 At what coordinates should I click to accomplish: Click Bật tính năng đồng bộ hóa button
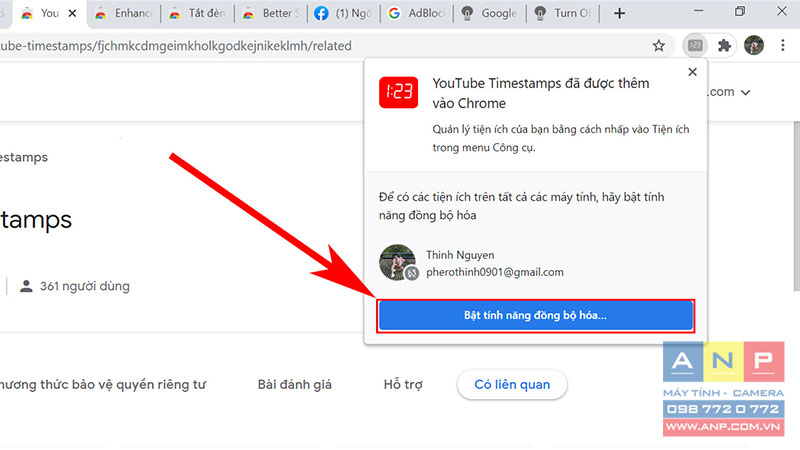(x=535, y=315)
